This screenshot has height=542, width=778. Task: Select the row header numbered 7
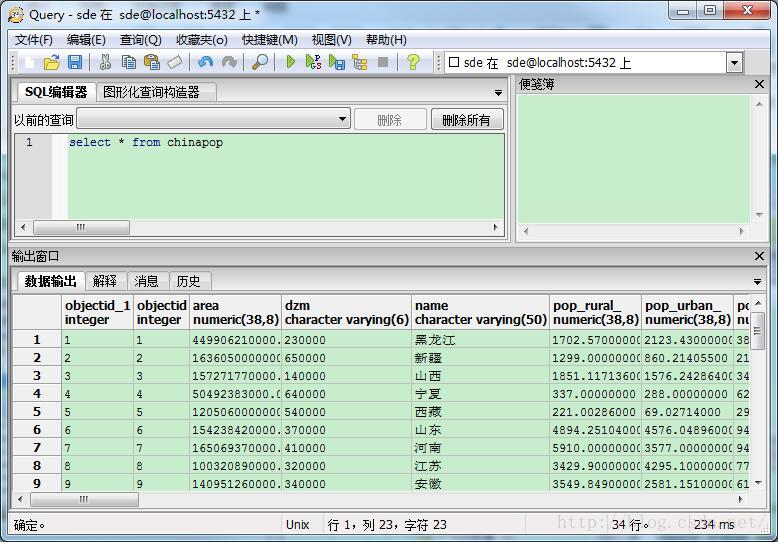tap(37, 448)
